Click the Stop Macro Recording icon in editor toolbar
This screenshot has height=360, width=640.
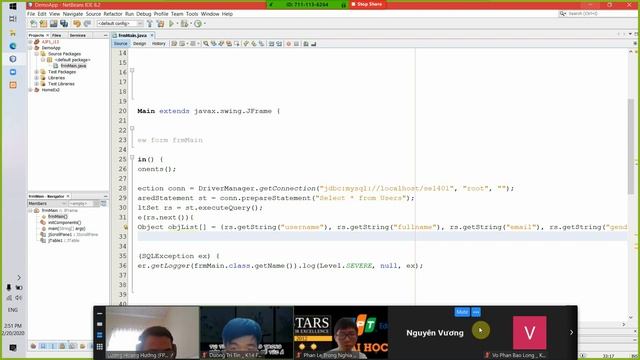(297, 44)
